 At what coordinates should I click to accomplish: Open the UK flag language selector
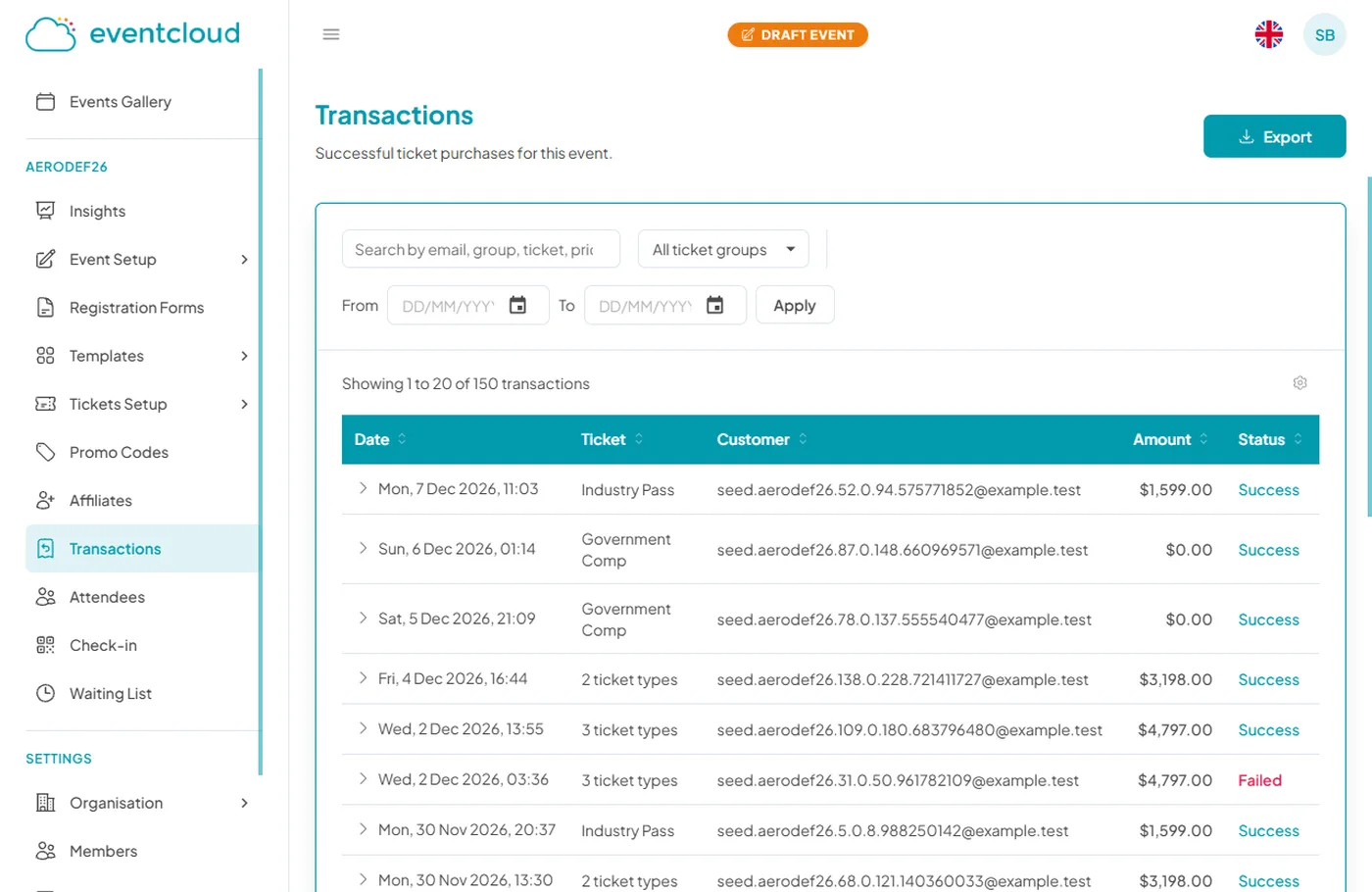coord(1269,34)
